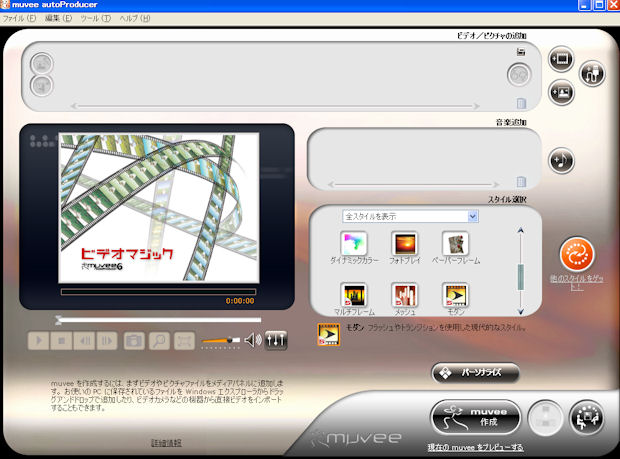Click the add pictures button
The height and width of the screenshot is (459, 620).
pos(561,93)
